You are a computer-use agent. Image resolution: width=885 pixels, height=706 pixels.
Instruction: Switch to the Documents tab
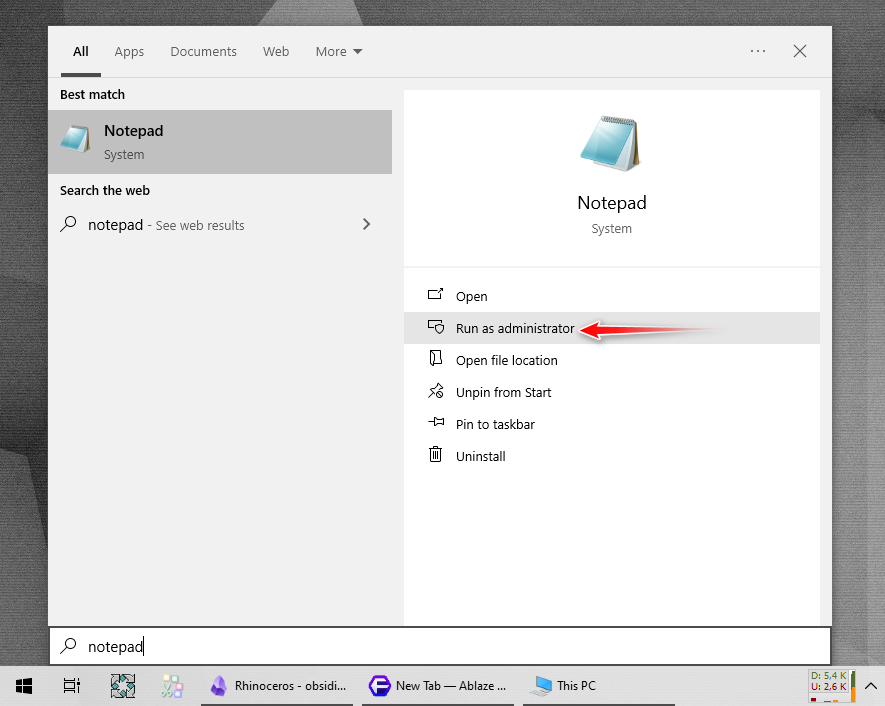[203, 52]
